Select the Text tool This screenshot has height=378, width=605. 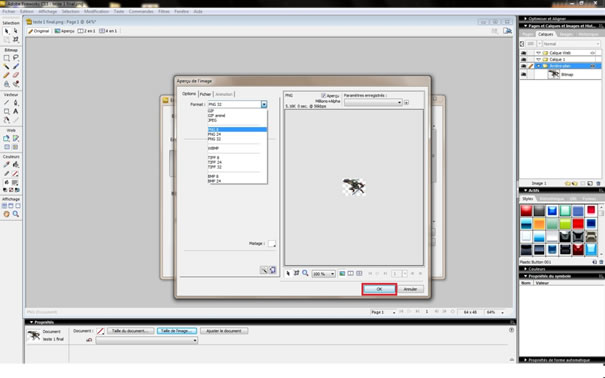[16, 111]
